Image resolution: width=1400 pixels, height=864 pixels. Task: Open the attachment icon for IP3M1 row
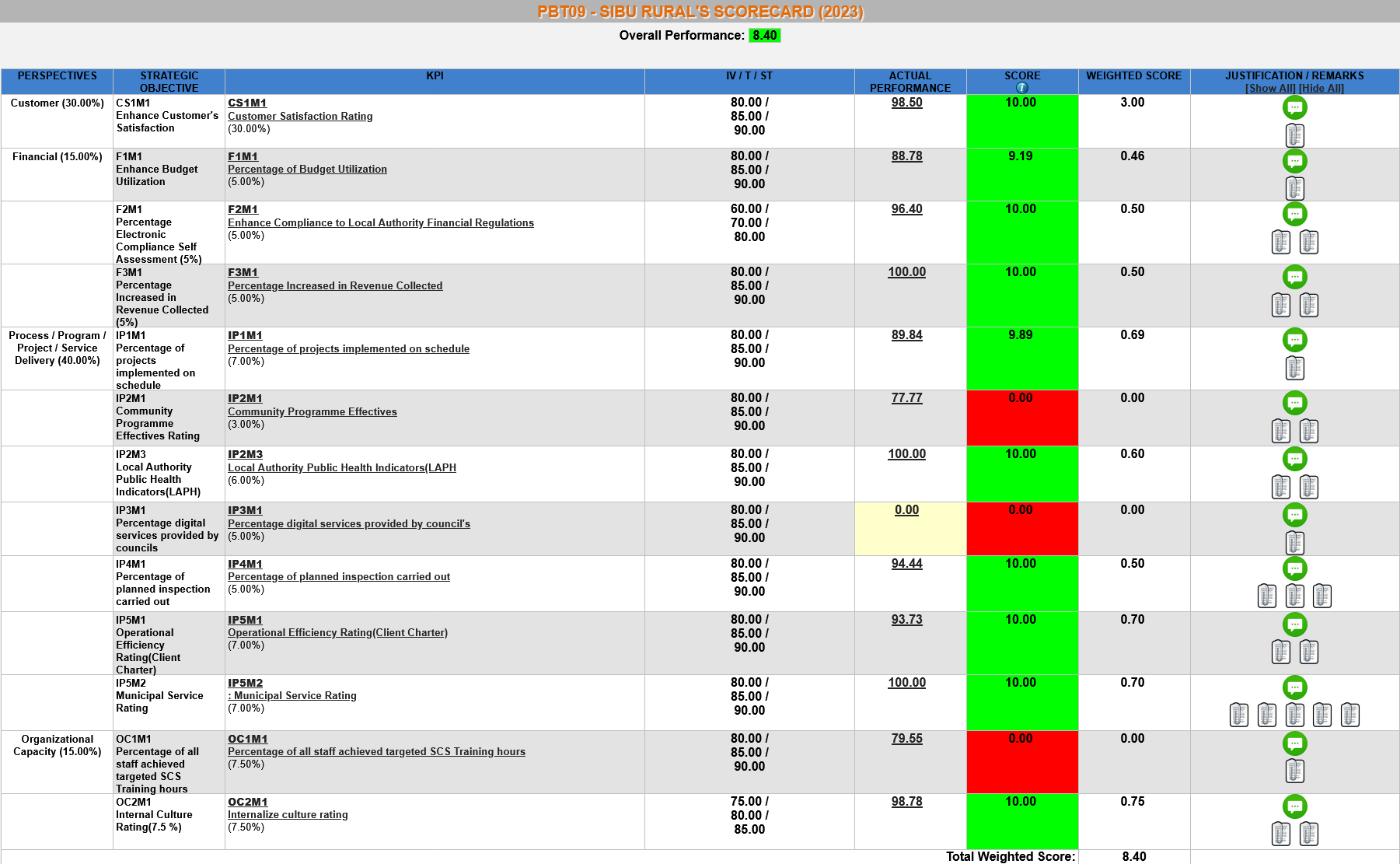tap(1294, 542)
